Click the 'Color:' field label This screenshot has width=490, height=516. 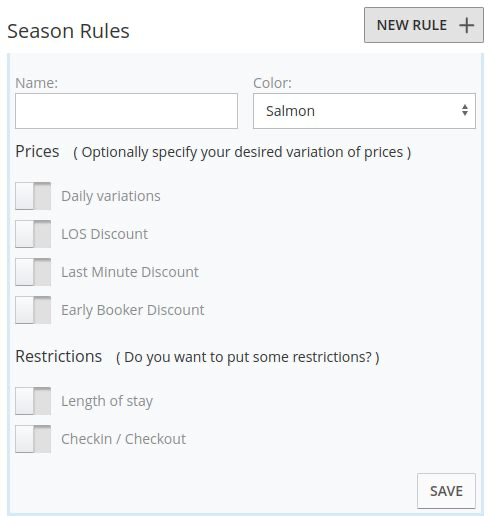tap(272, 83)
